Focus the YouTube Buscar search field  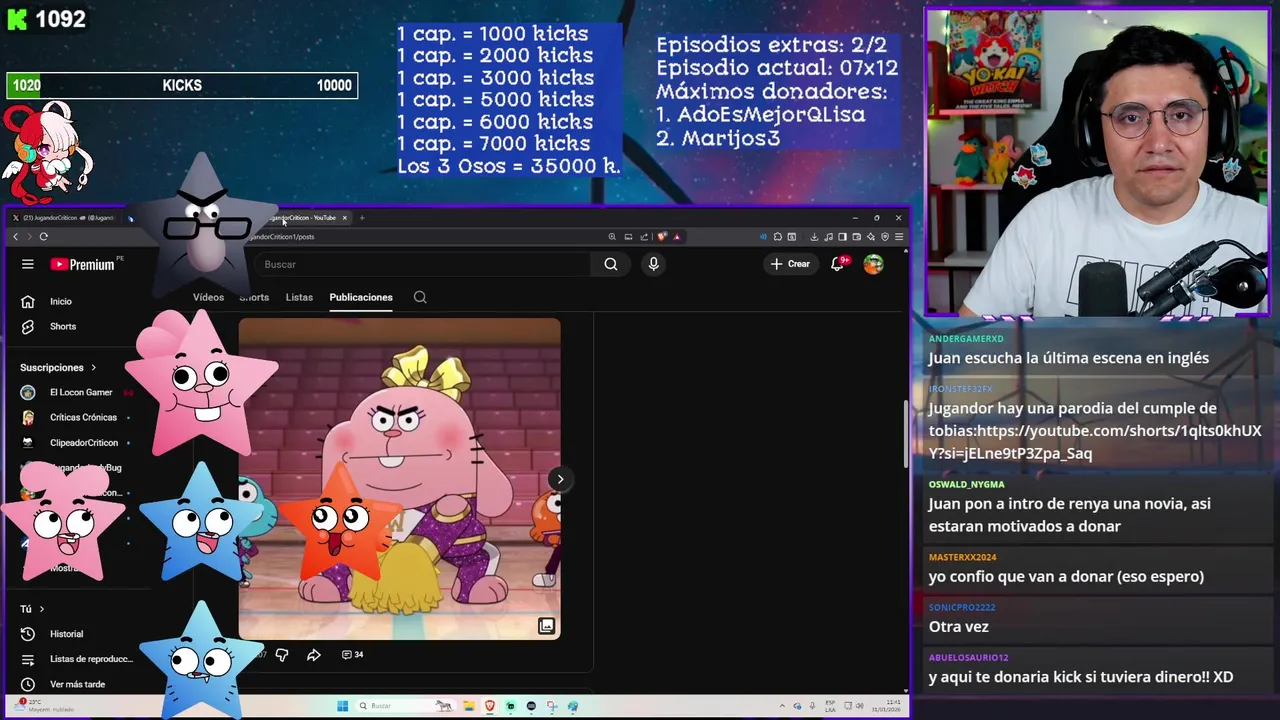422,264
